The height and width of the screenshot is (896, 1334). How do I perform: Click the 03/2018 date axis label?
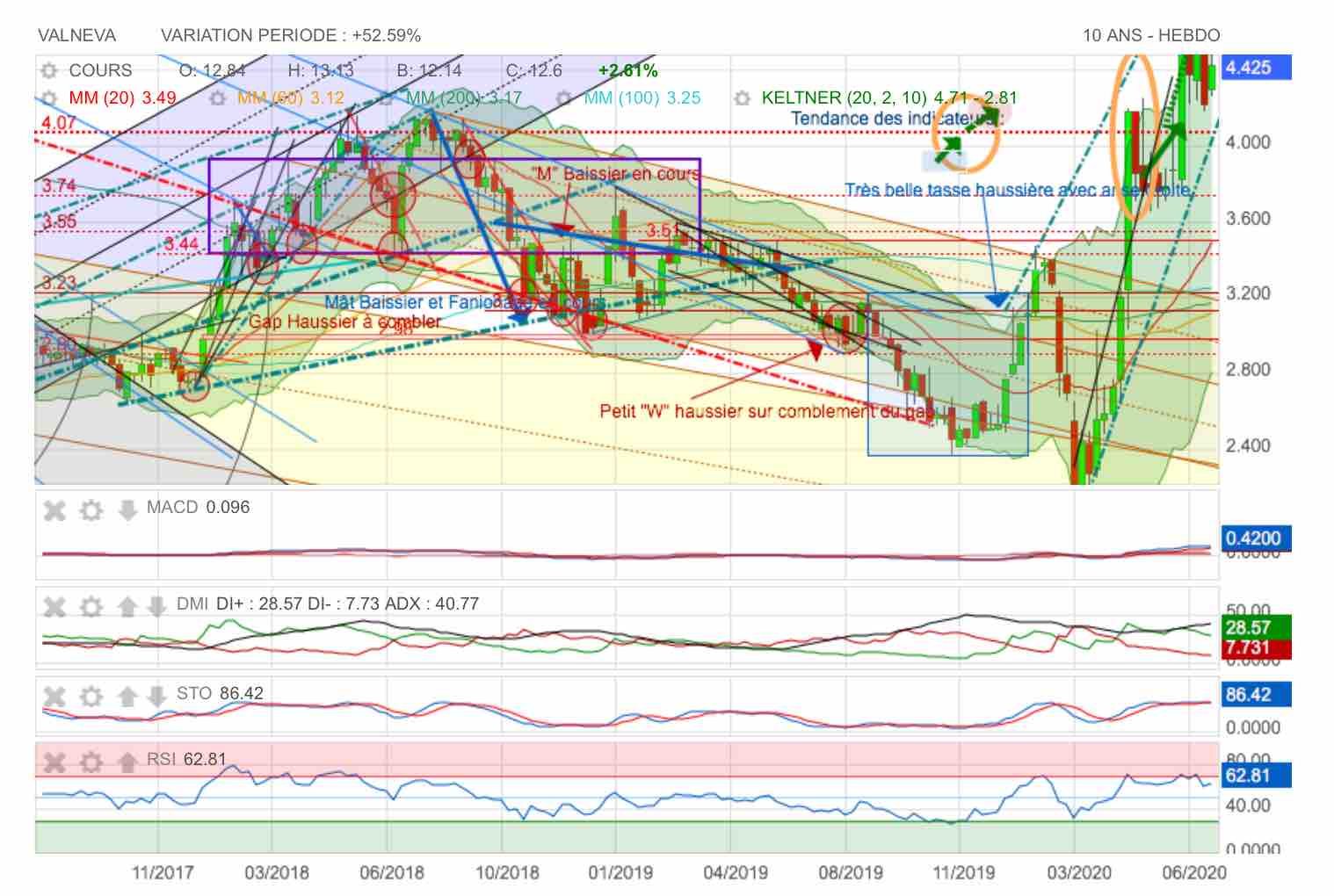(277, 873)
